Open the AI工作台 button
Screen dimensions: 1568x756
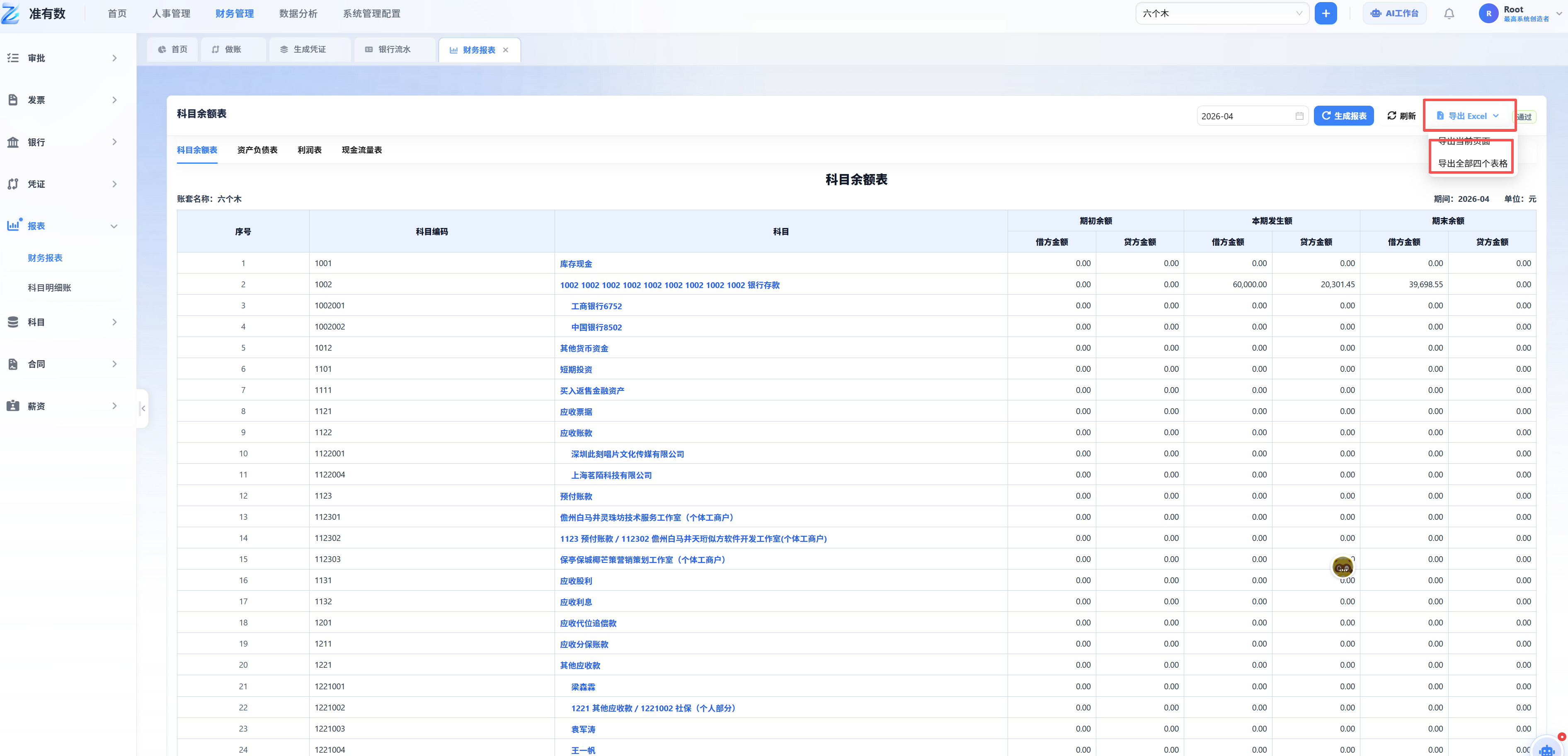coord(1394,13)
